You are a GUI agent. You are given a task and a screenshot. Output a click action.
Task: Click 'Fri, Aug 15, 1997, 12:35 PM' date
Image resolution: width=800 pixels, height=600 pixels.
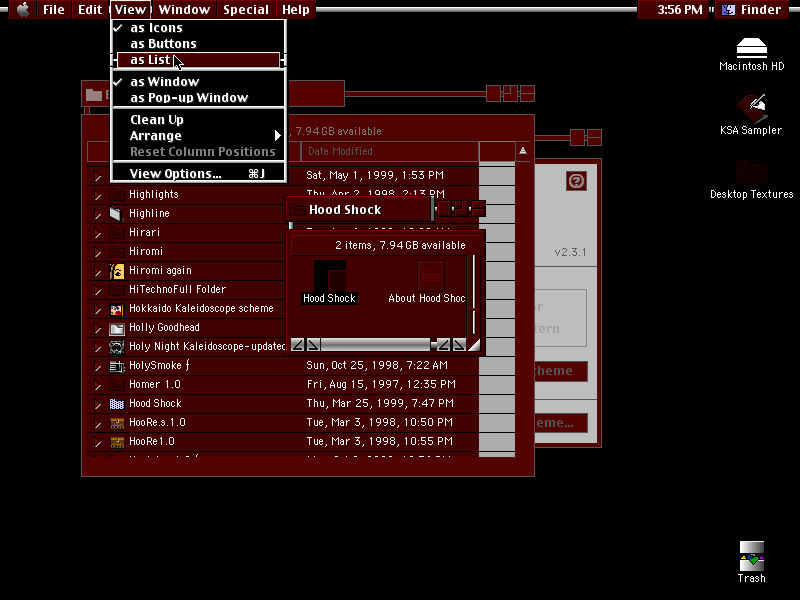[x=381, y=384]
